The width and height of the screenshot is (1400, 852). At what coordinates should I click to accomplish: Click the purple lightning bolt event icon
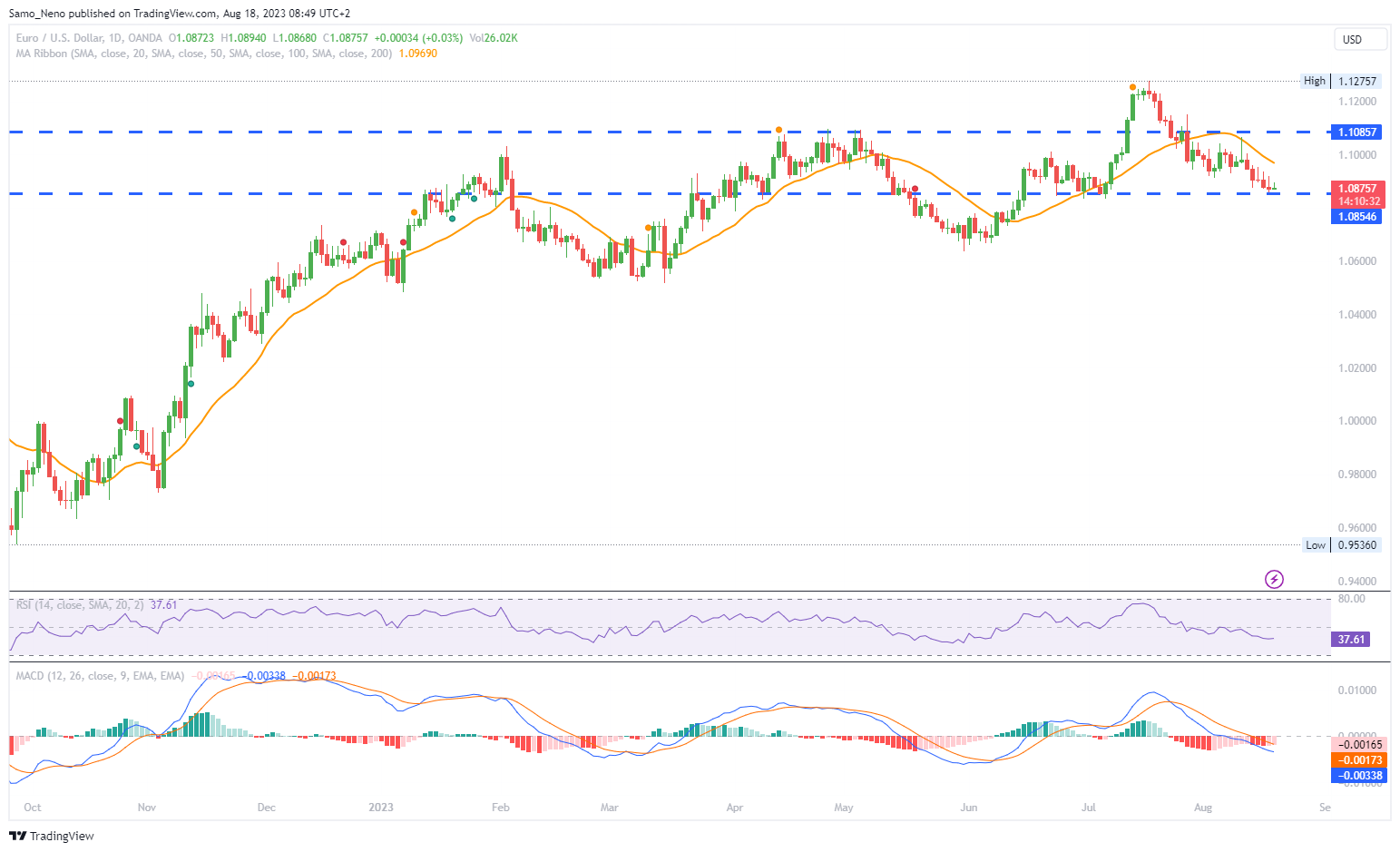1274,579
